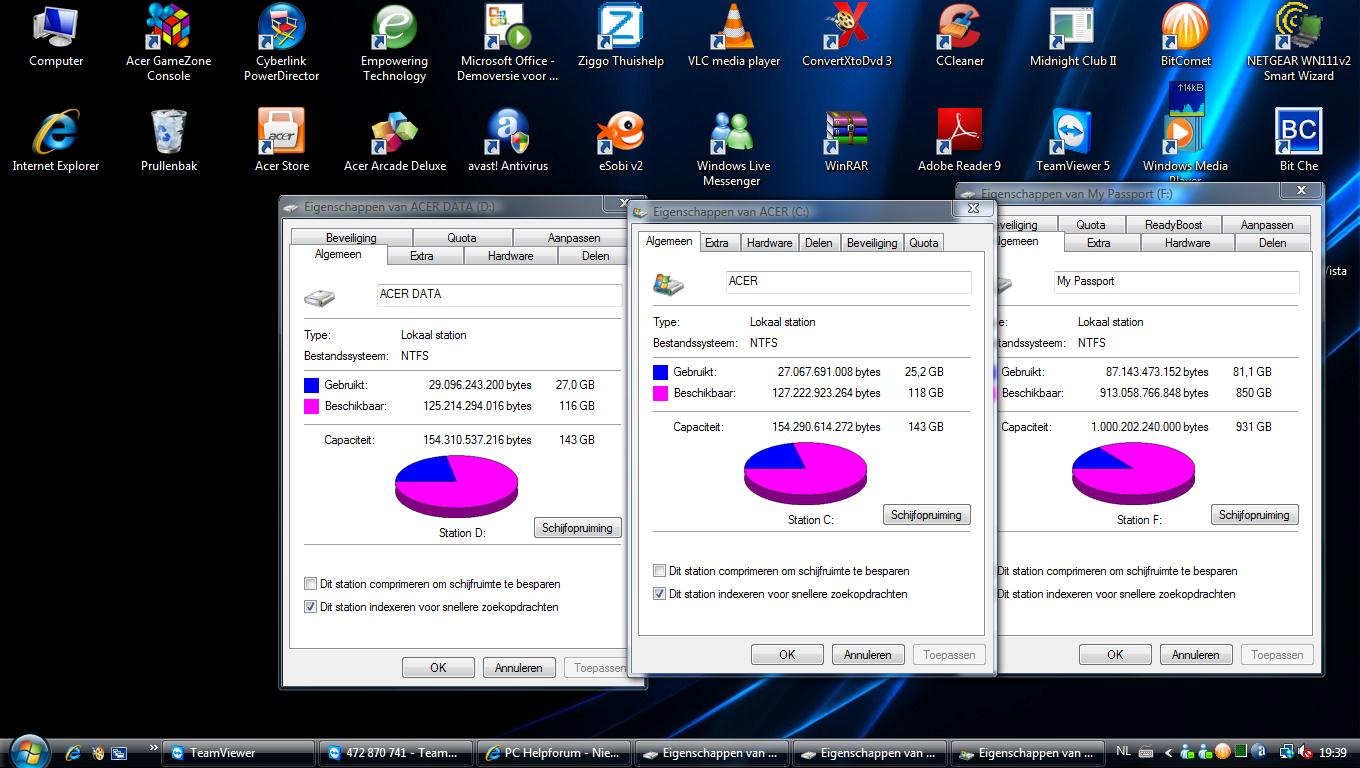
Task: Click the NL language indicator in taskbar
Action: pyautogui.click(x=1123, y=752)
